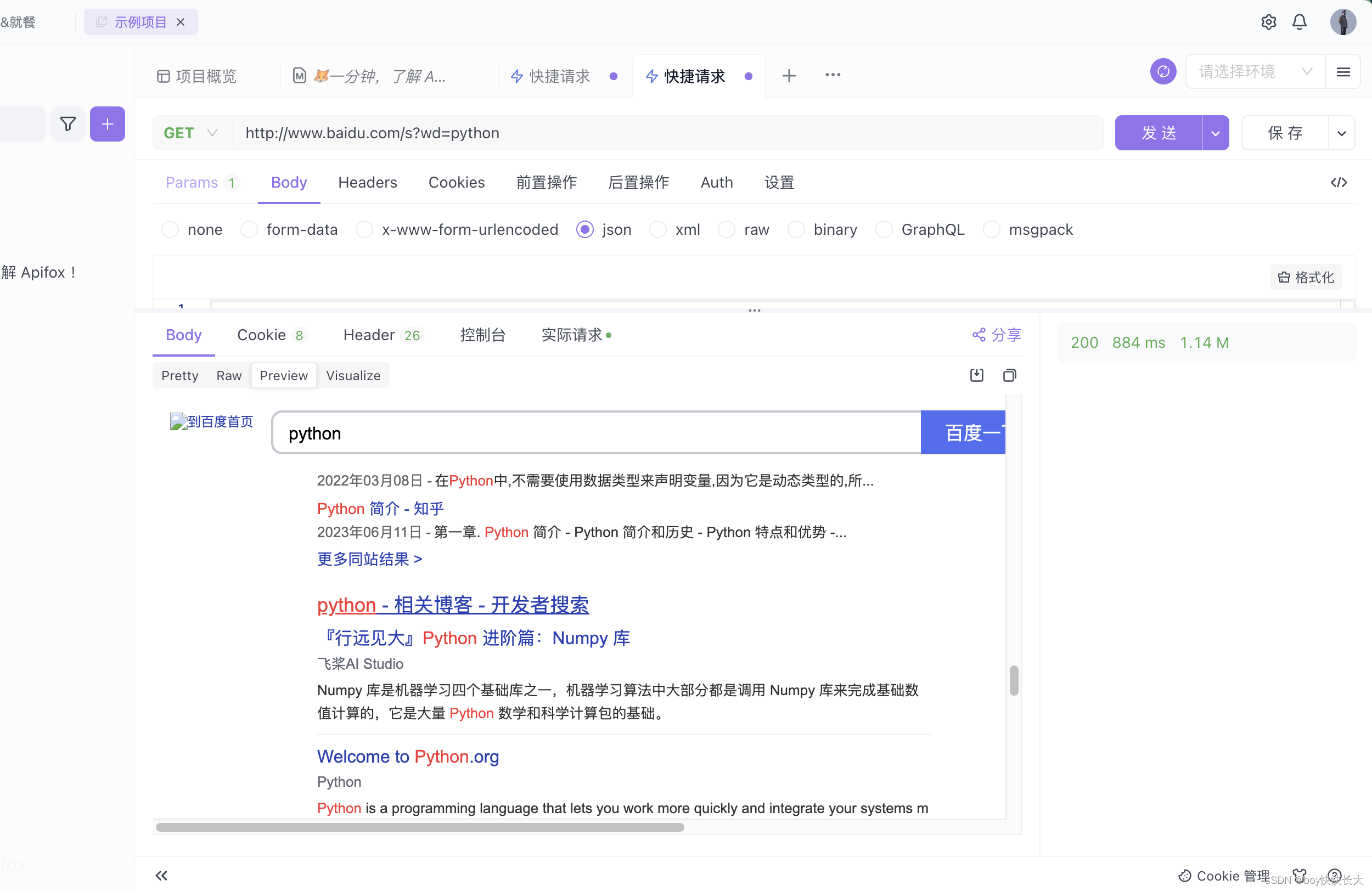Image resolution: width=1372 pixels, height=891 pixels.
Task: Open the Welcome to Python.org link
Action: coord(408,757)
